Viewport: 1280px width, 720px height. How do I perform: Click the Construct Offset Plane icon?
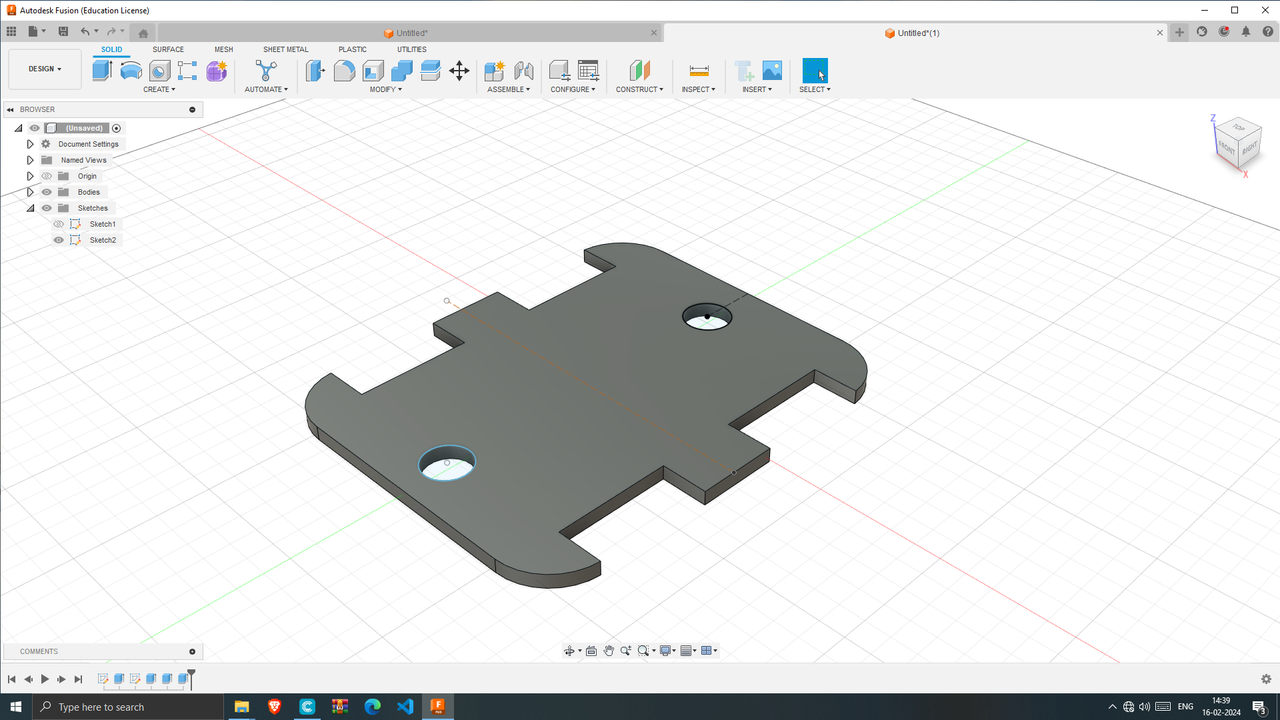tap(639, 70)
